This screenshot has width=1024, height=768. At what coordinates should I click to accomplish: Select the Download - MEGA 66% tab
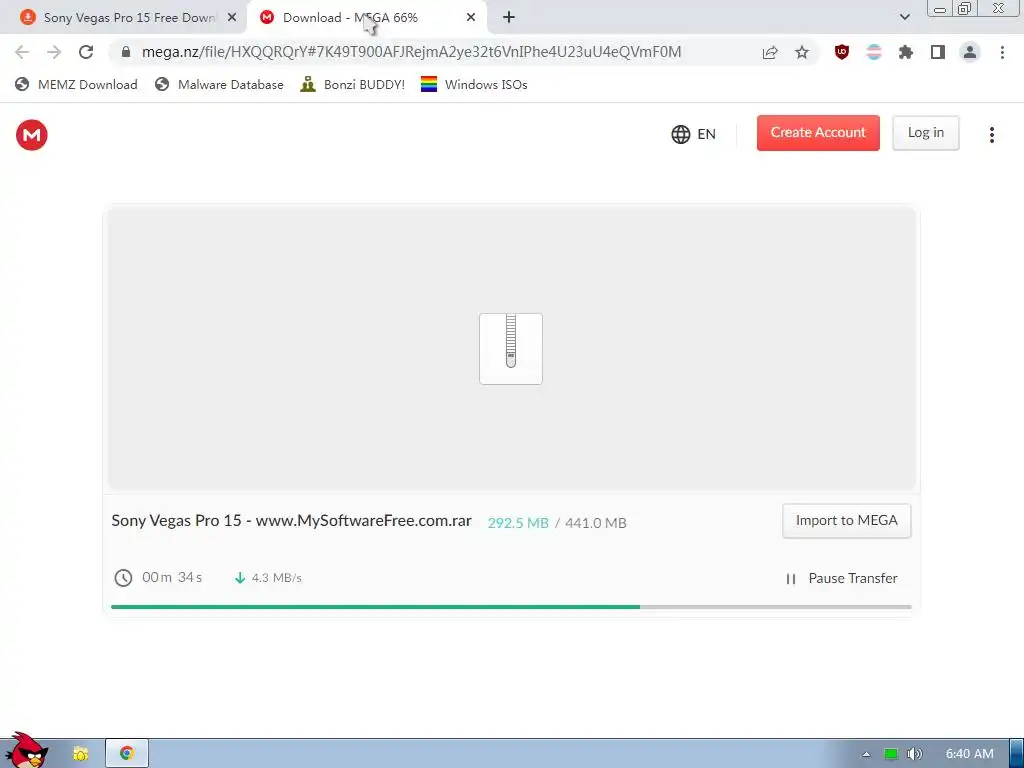[x=366, y=18]
